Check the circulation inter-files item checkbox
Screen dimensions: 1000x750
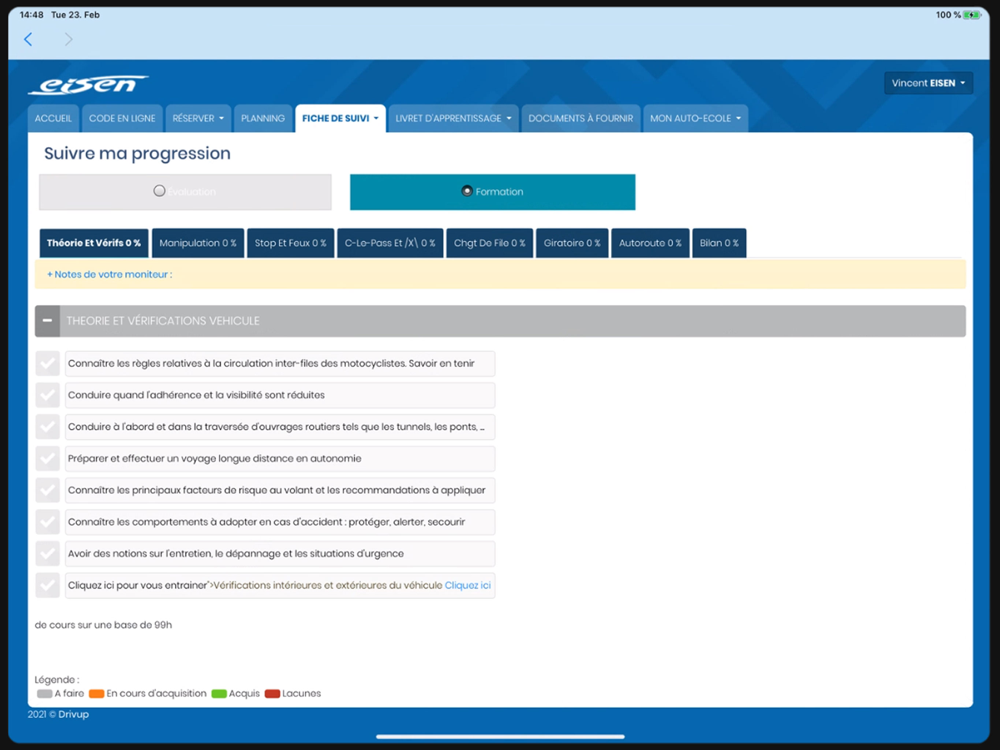(x=47, y=364)
